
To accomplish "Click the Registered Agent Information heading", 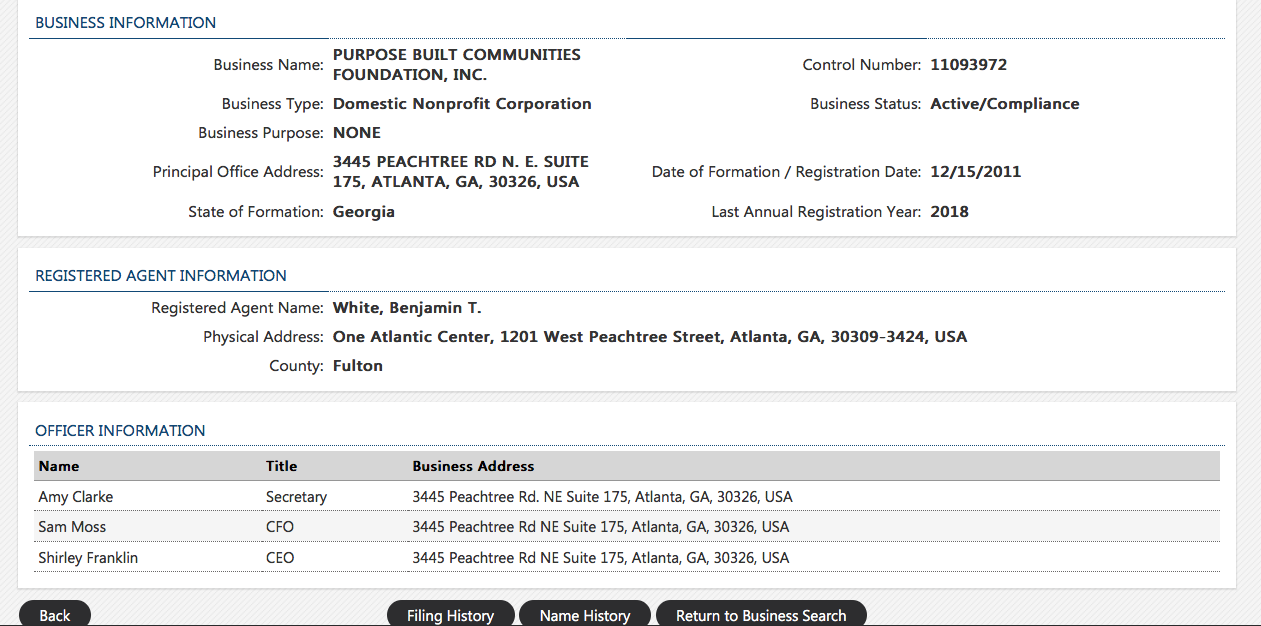I will point(161,276).
